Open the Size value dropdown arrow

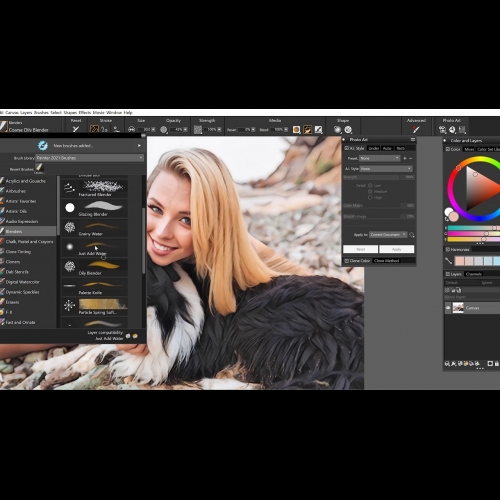(x=153, y=129)
